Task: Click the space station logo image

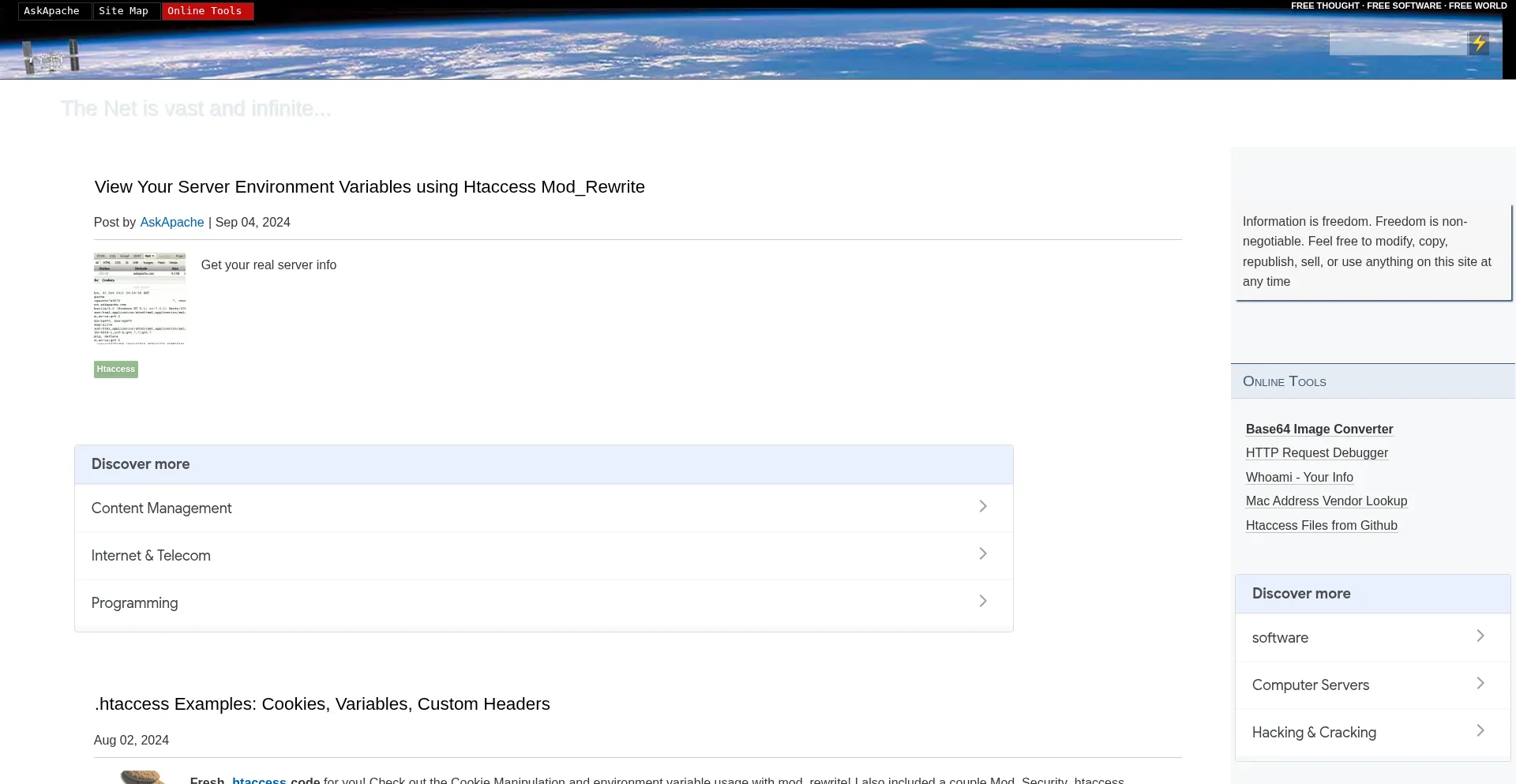Action: click(51, 58)
